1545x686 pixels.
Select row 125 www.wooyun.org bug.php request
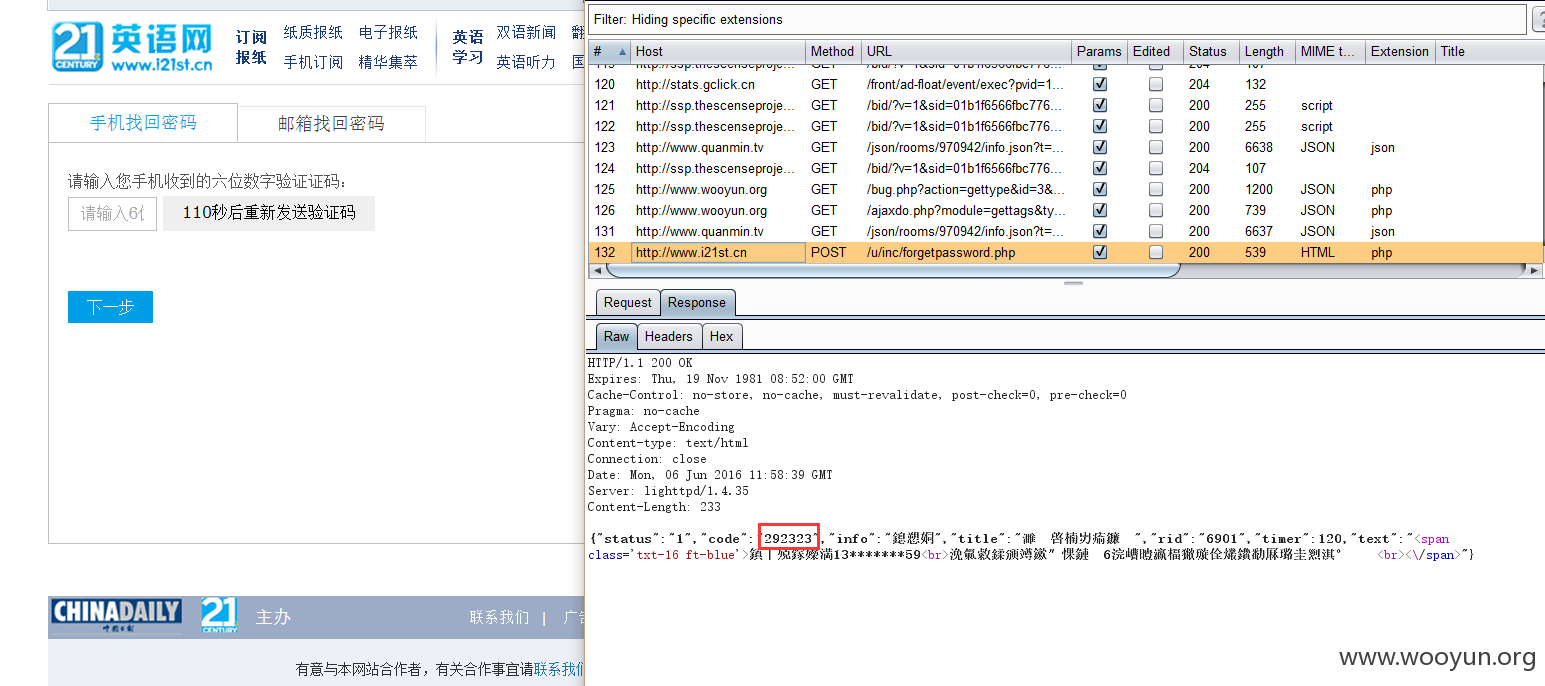[1066, 189]
